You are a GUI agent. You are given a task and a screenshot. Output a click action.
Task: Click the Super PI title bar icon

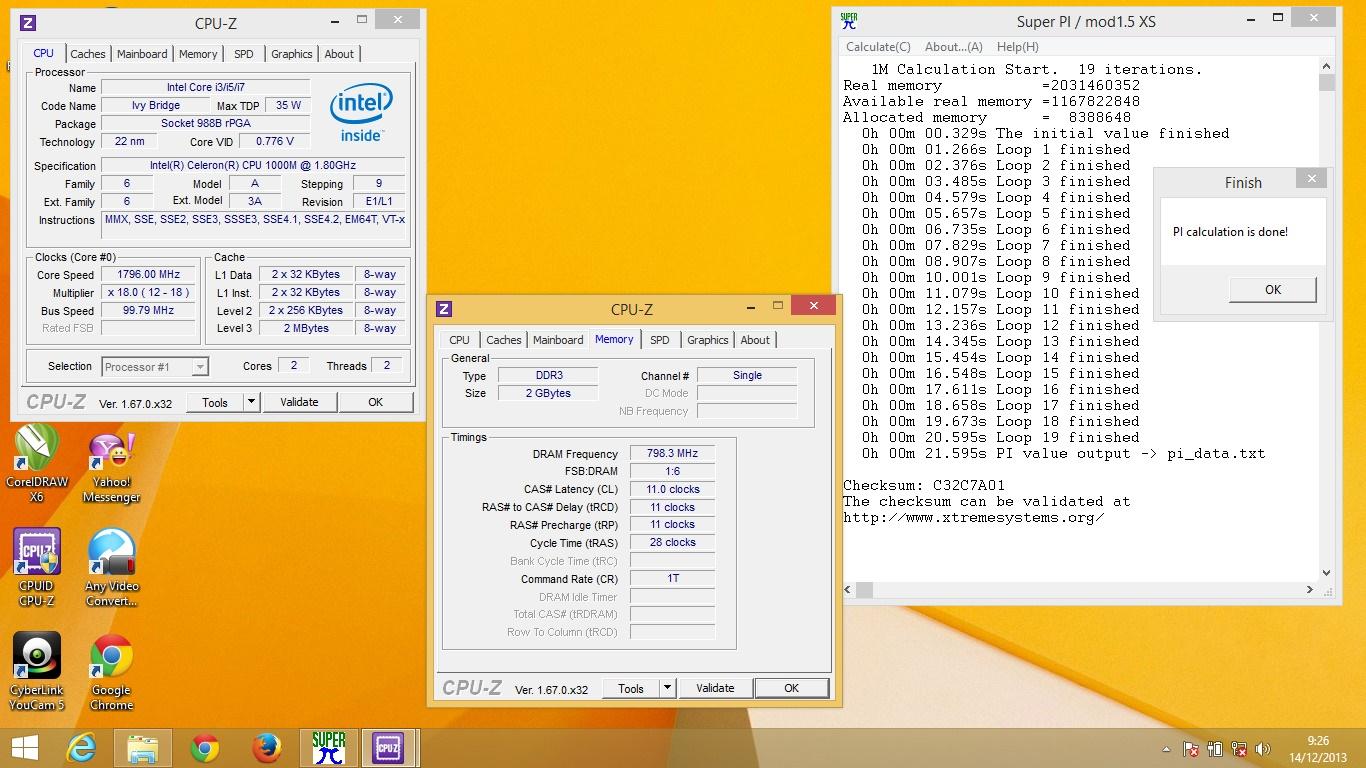(x=848, y=21)
